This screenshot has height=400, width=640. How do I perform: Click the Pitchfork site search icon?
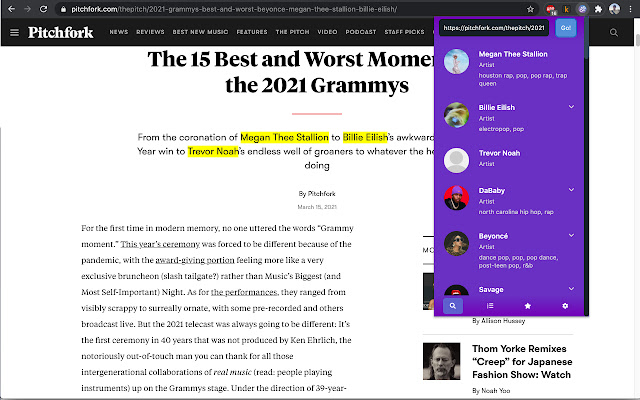[613, 33]
